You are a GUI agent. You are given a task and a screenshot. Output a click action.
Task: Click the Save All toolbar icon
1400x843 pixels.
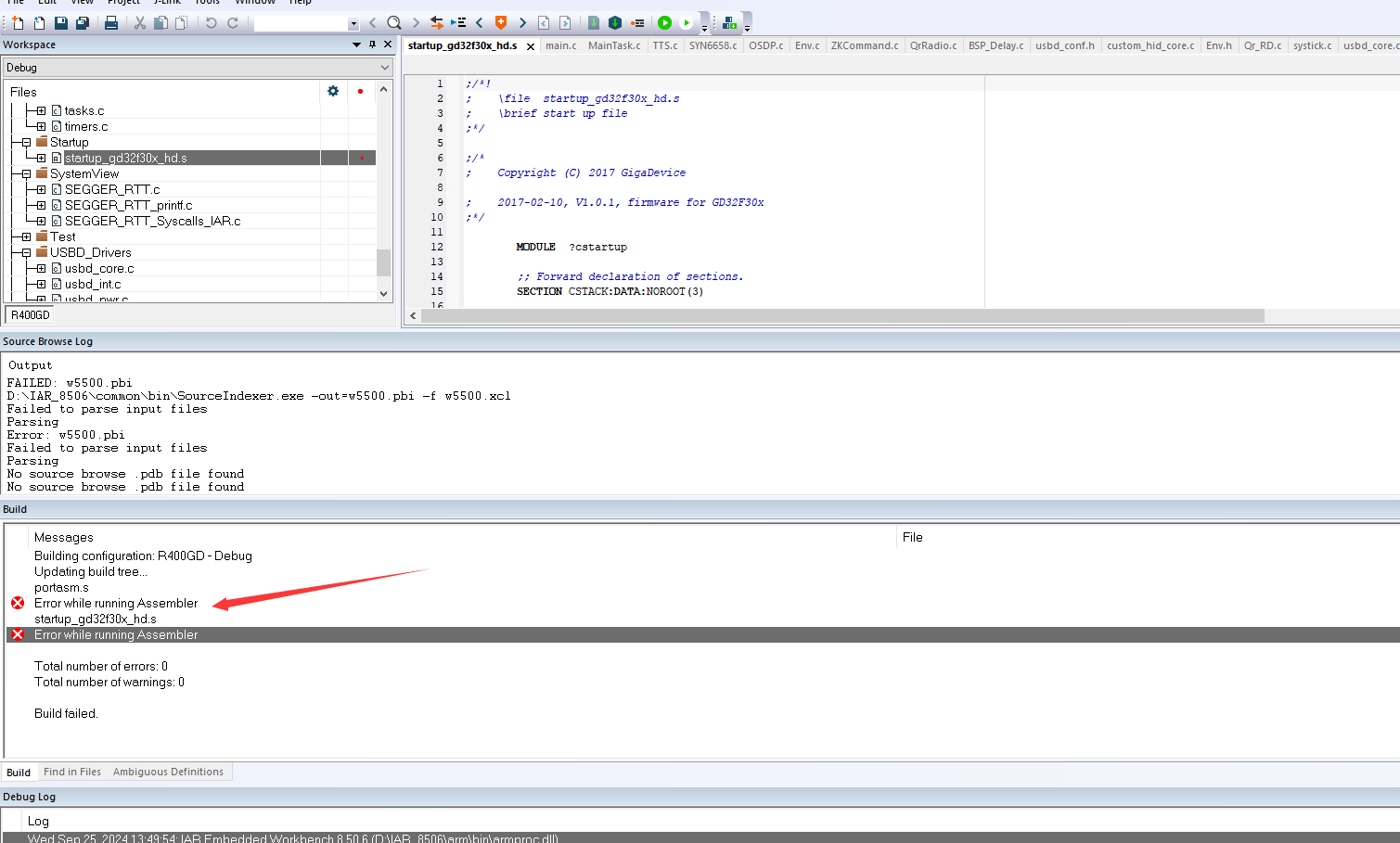pos(82,23)
